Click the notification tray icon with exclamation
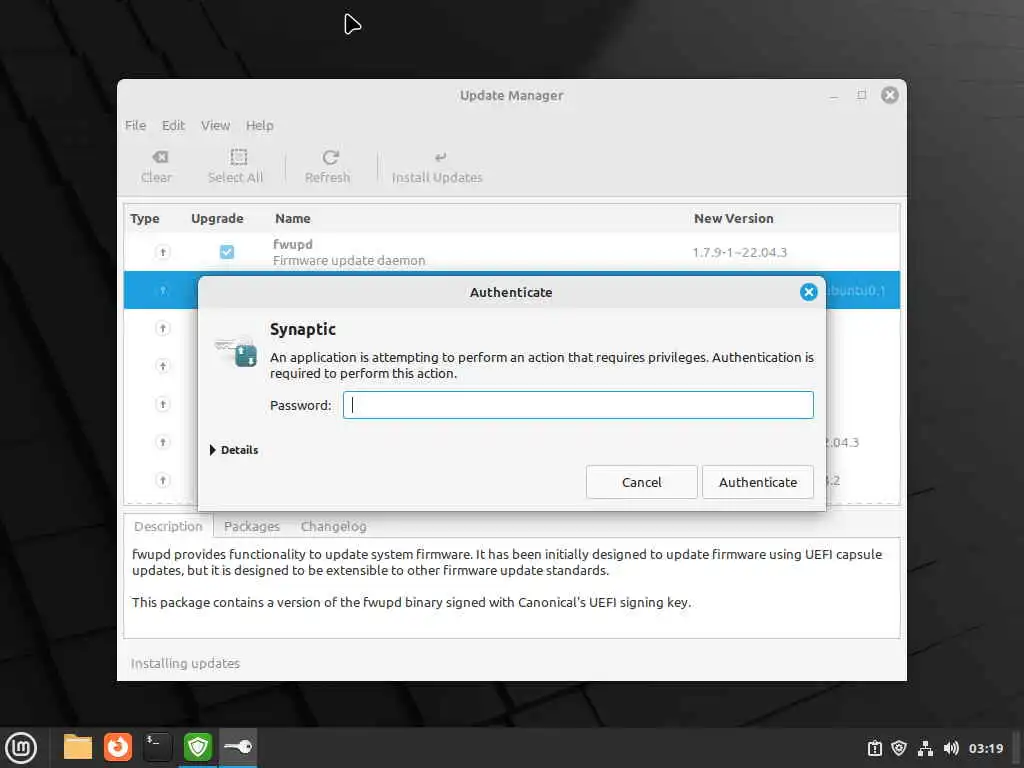1024x768 pixels. point(874,748)
